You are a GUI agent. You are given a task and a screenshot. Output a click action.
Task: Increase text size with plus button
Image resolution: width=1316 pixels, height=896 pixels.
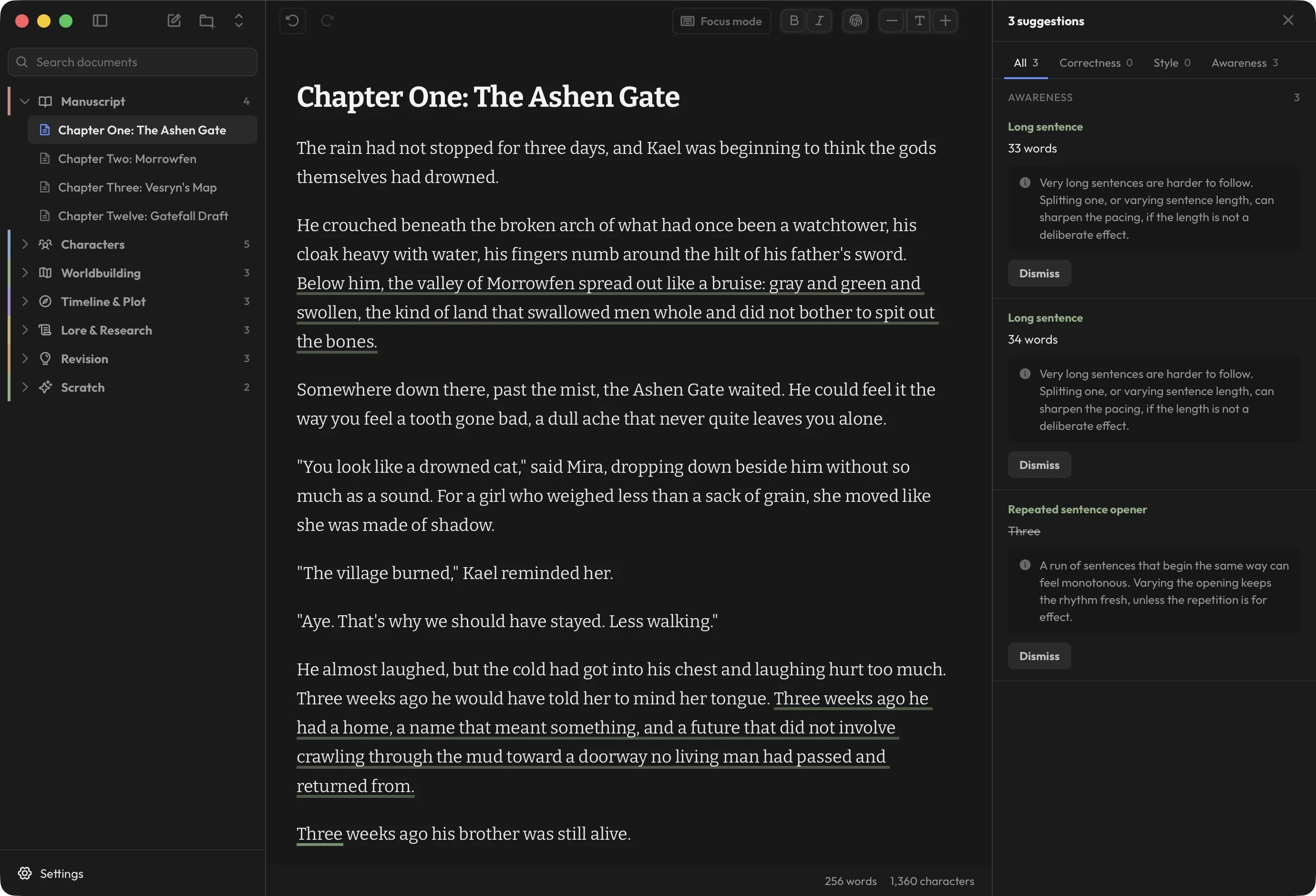point(945,21)
